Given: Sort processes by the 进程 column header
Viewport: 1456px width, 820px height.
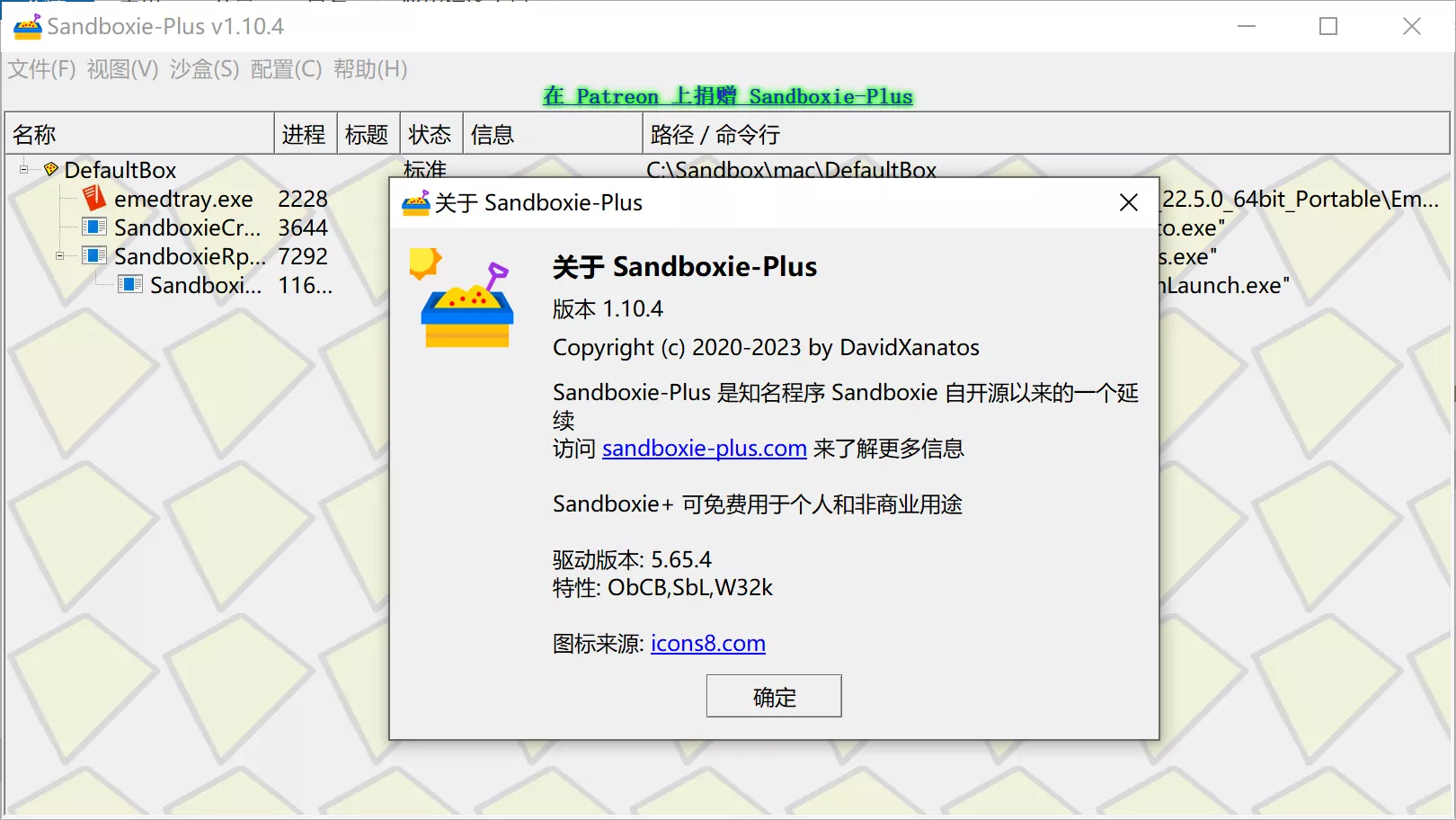Looking at the screenshot, I should [304, 133].
